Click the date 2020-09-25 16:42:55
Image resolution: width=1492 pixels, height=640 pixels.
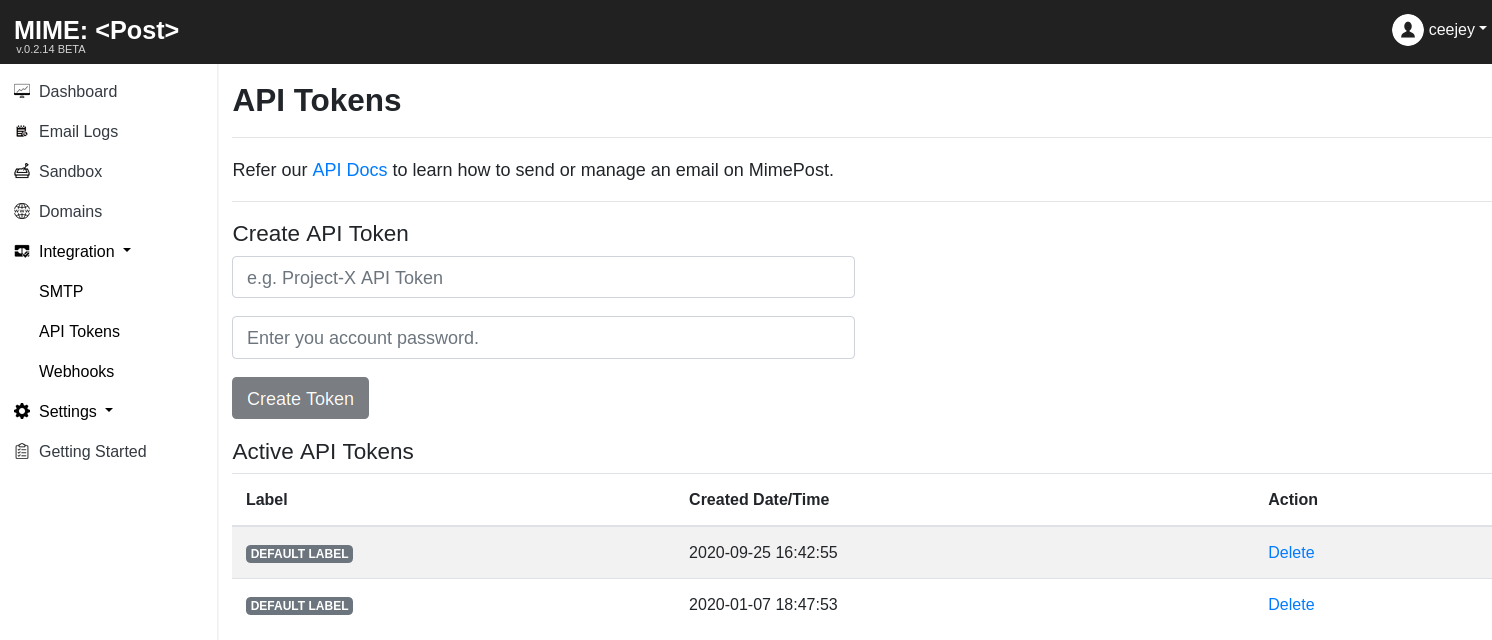point(763,552)
